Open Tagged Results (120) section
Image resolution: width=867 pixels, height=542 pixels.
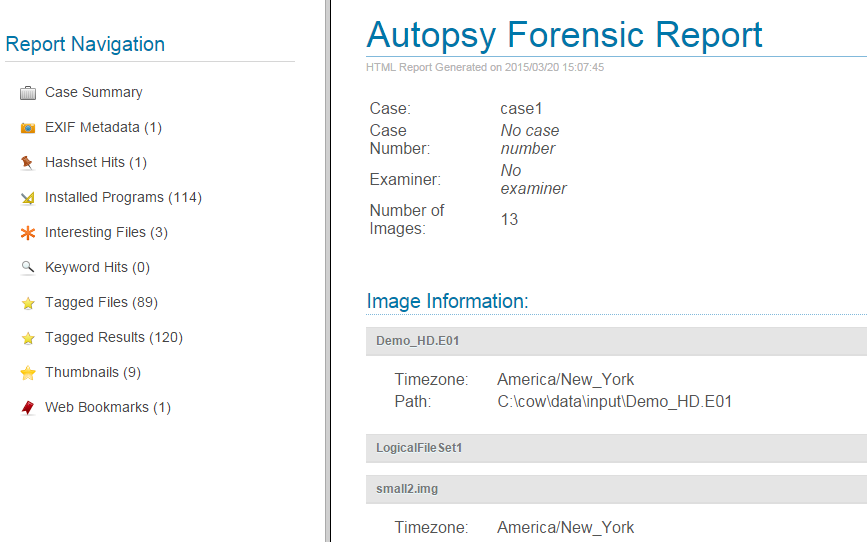coord(114,337)
